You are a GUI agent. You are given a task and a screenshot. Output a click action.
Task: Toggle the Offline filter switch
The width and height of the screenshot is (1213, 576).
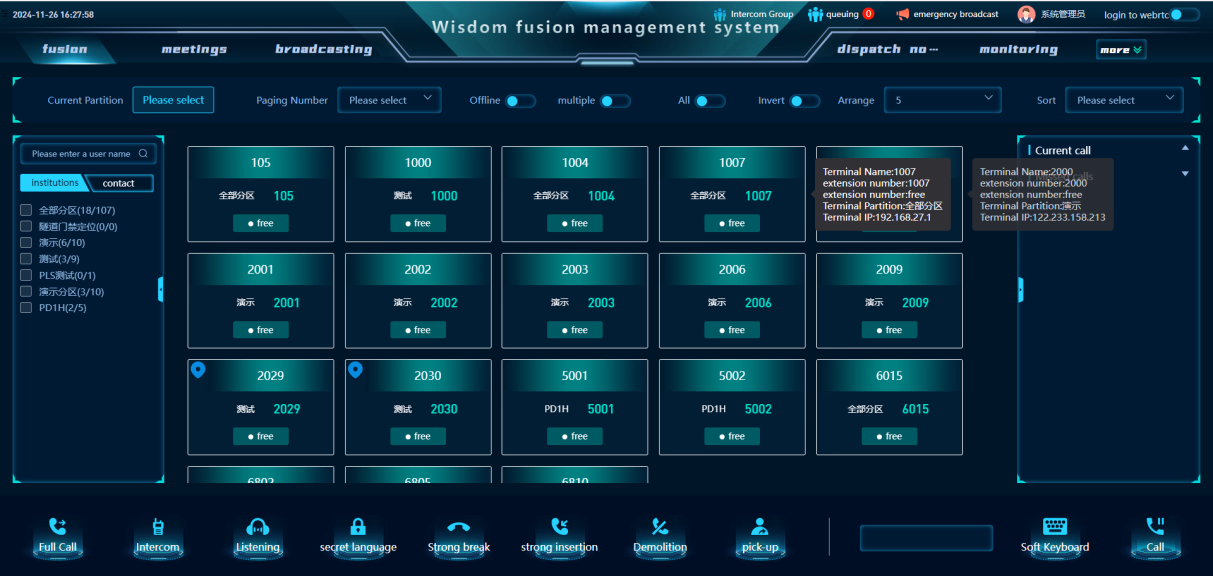point(519,101)
